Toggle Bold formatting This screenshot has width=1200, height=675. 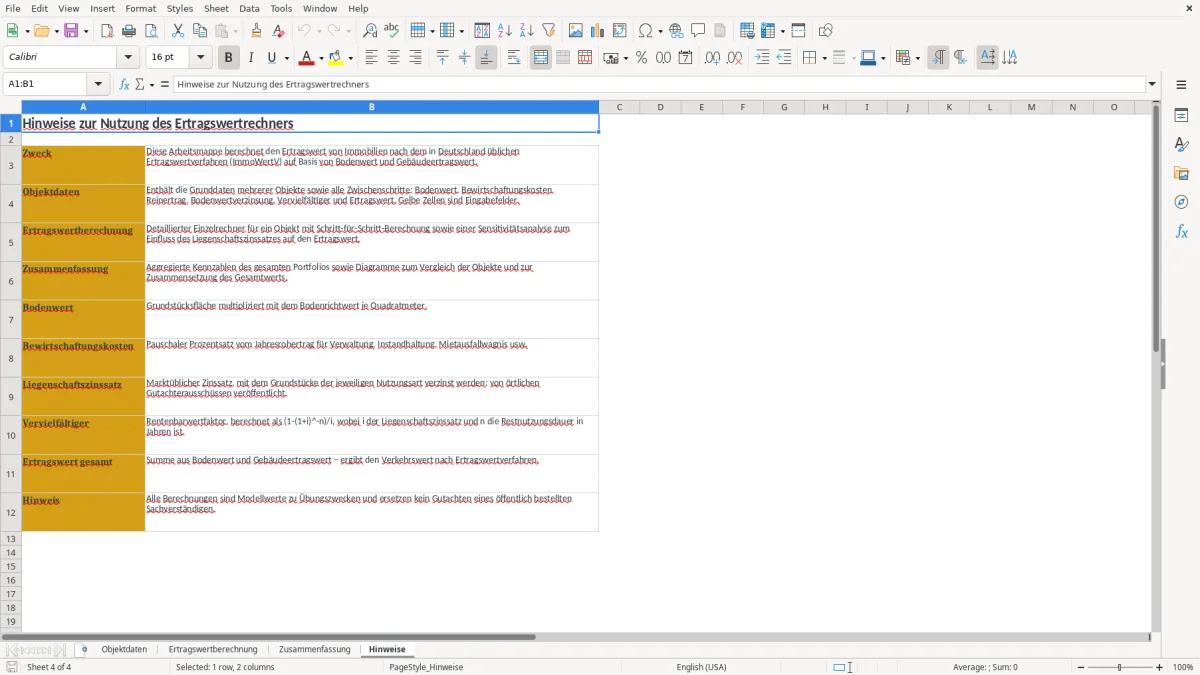click(229, 58)
